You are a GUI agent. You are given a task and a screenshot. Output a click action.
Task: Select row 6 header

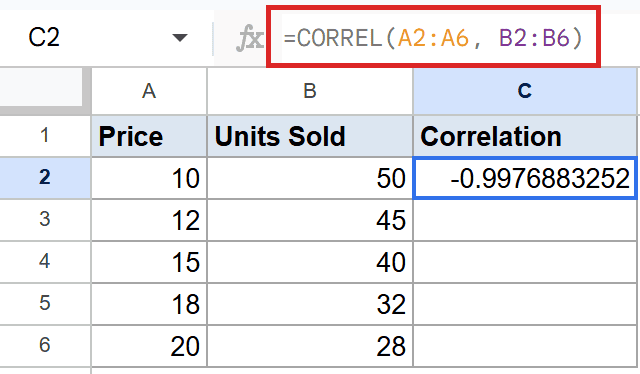45,346
